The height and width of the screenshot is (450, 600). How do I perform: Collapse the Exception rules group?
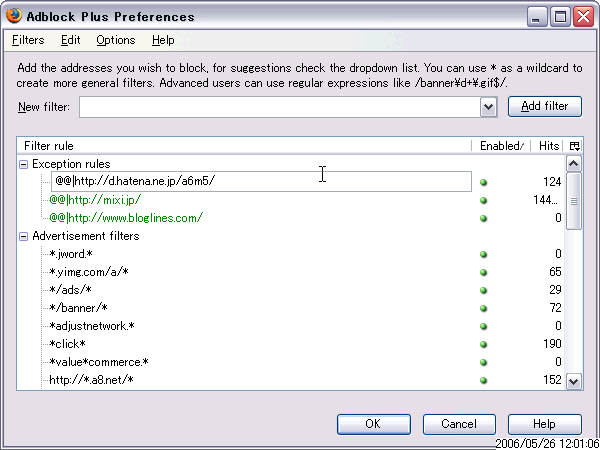click(24, 164)
